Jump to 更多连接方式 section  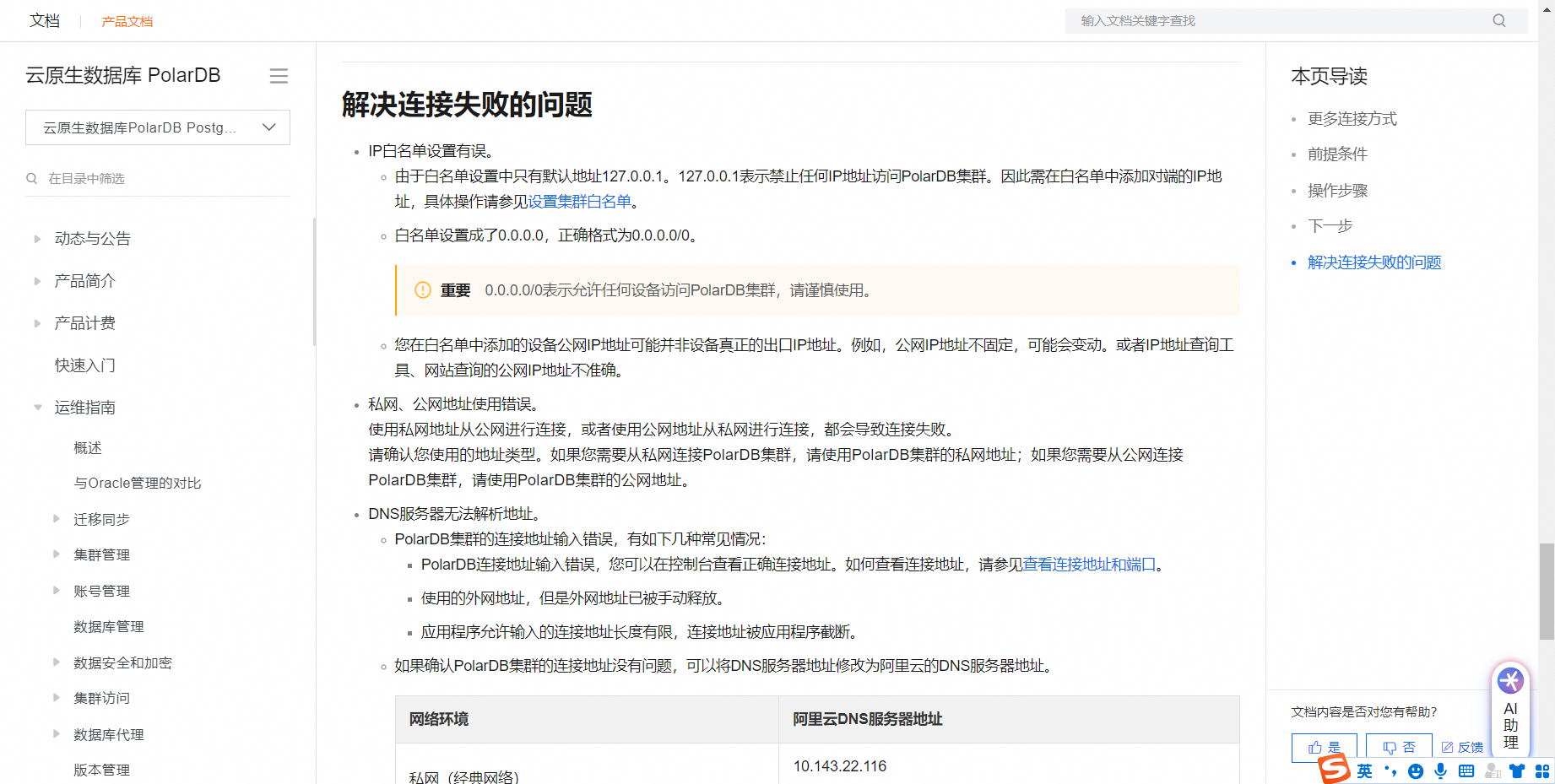(1352, 119)
